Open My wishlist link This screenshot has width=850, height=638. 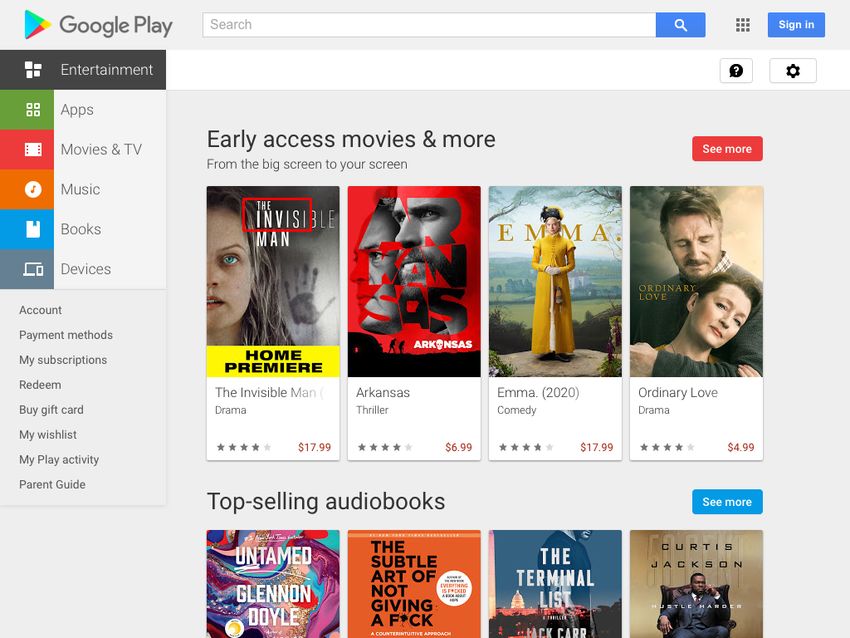48,435
